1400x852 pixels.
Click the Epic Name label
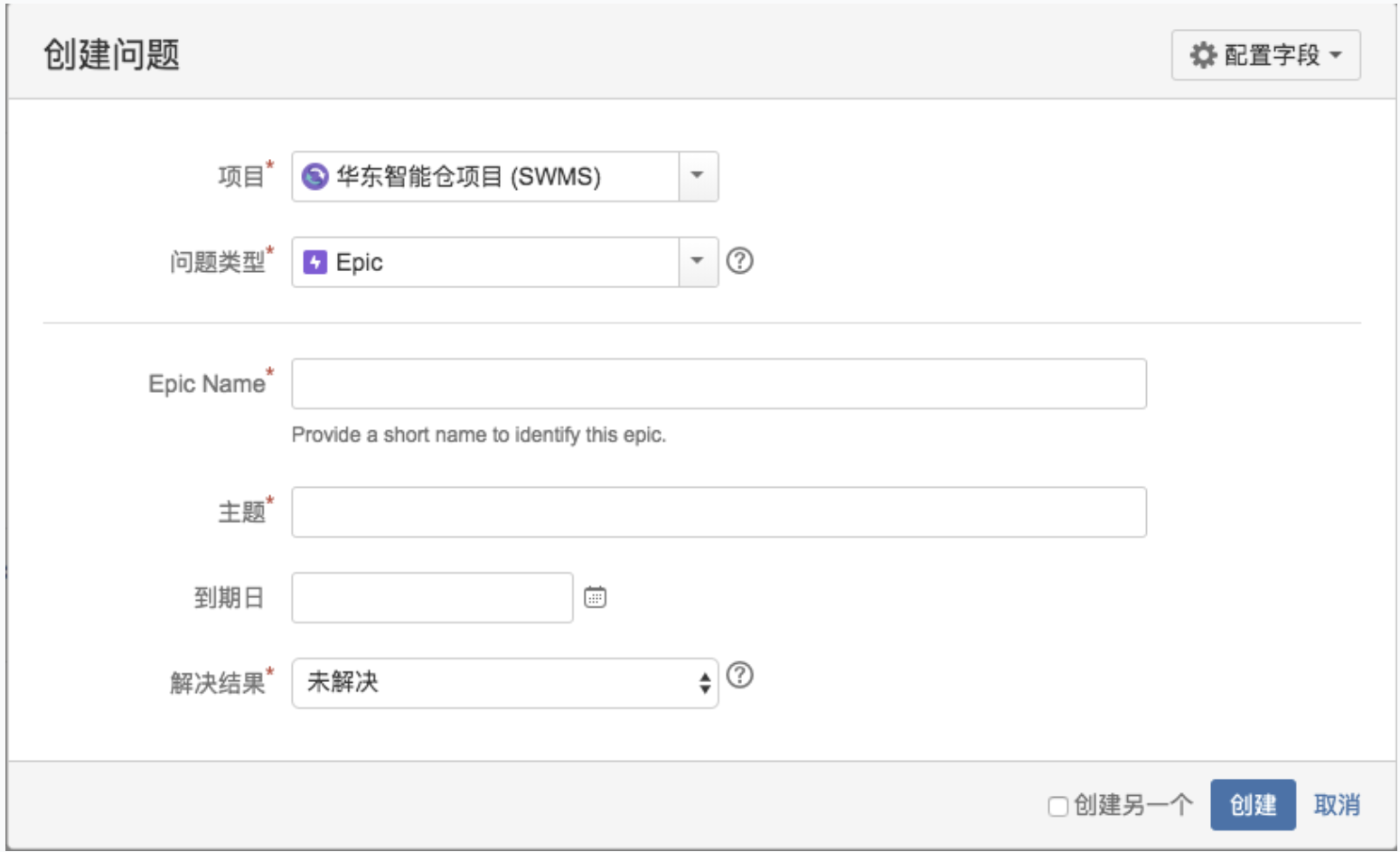(207, 384)
